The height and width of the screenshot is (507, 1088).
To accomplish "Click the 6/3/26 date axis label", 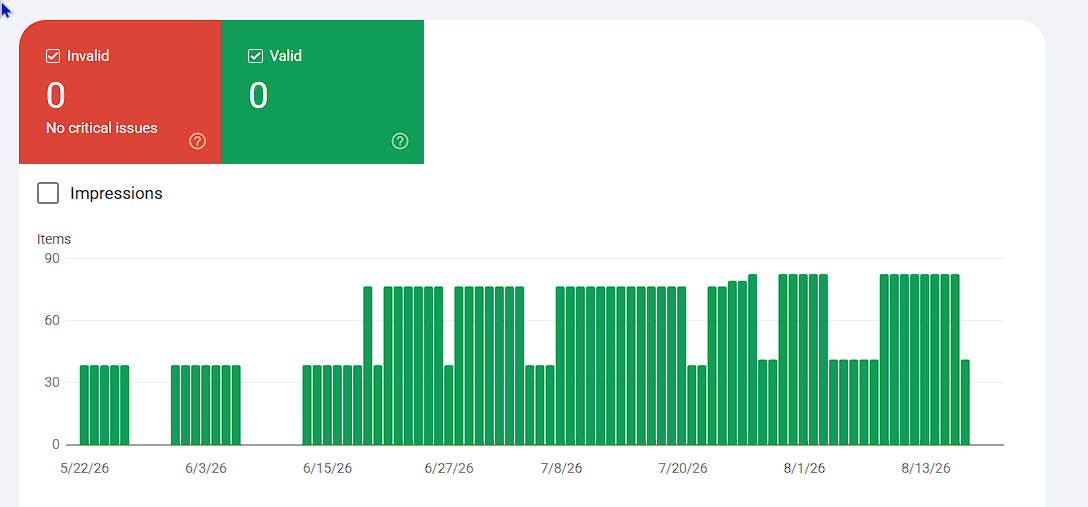I will (206, 469).
